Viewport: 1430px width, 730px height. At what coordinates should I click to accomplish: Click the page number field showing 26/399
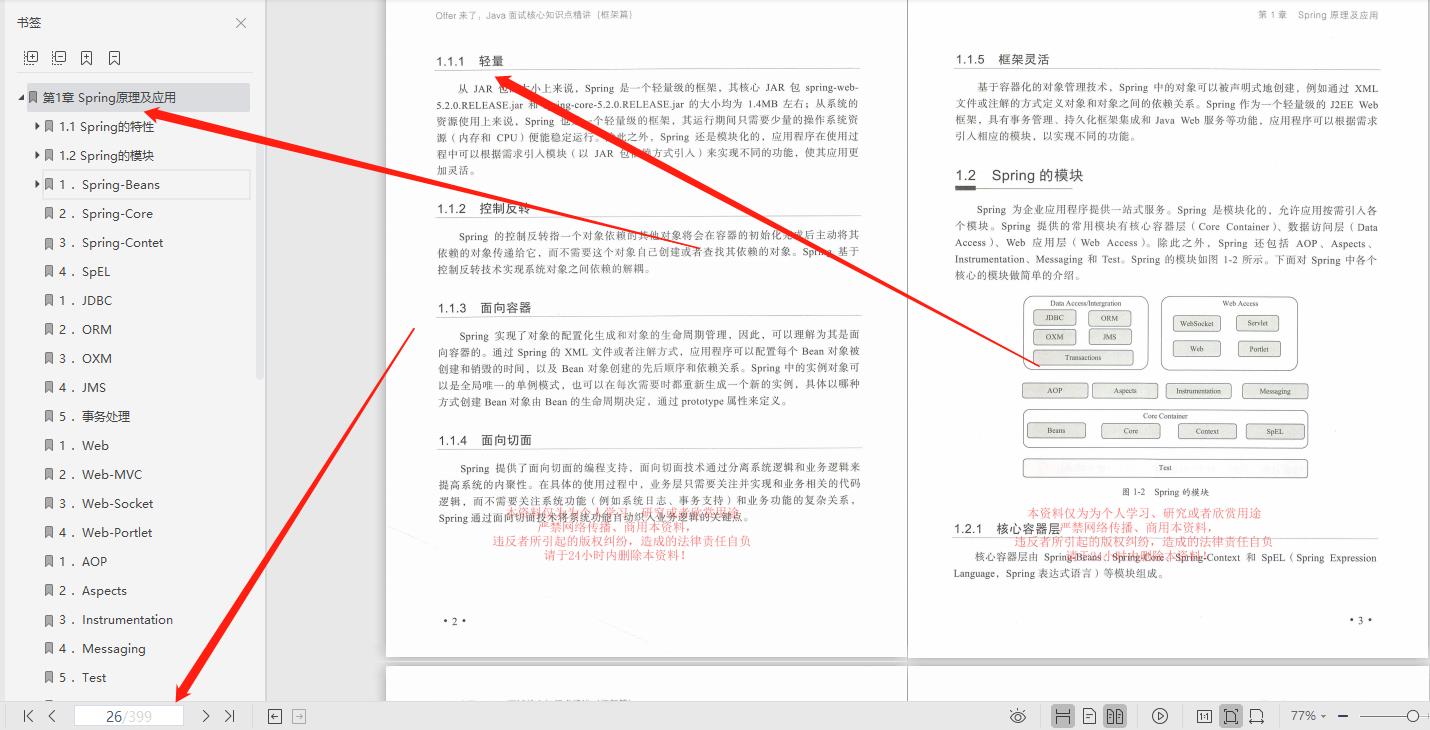tap(129, 716)
